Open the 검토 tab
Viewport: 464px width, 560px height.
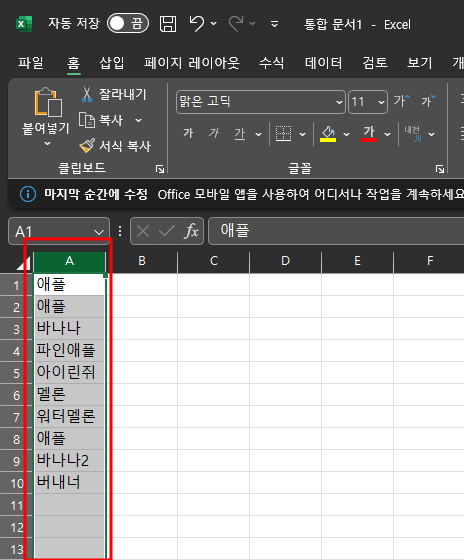(x=375, y=63)
